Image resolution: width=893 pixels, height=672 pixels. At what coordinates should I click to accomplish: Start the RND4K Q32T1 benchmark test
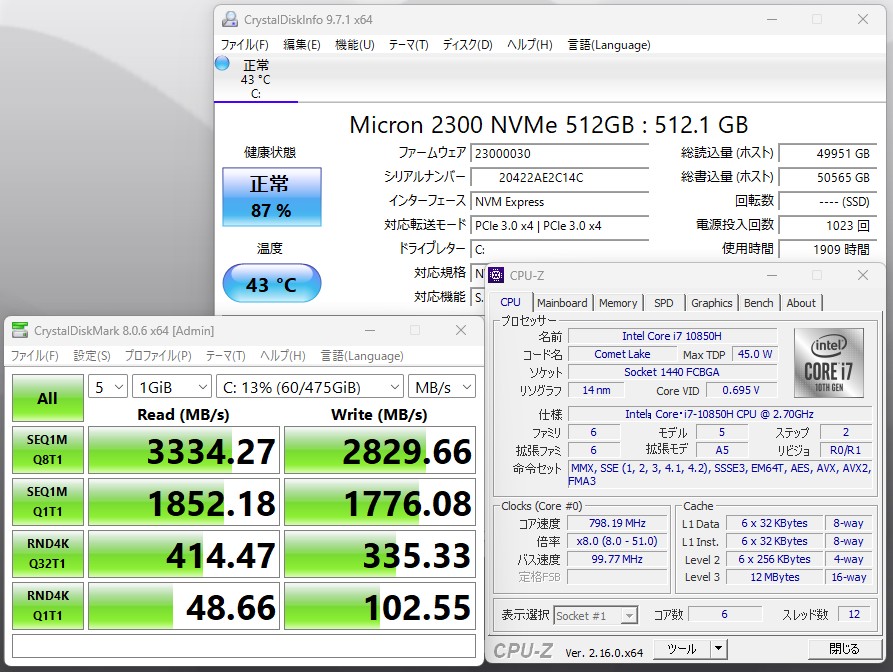coord(47,555)
